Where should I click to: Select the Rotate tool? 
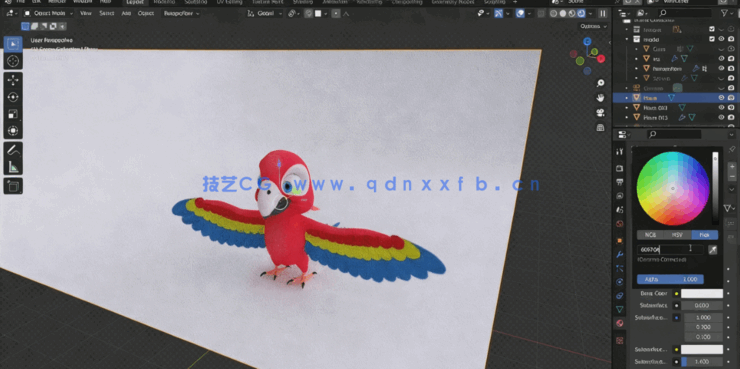pos(13,97)
